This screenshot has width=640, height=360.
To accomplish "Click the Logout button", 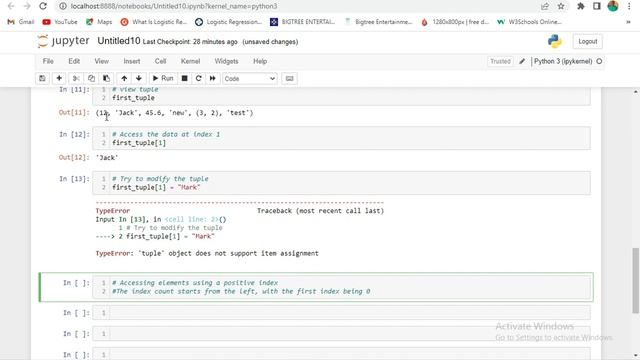I will pos(588,42).
